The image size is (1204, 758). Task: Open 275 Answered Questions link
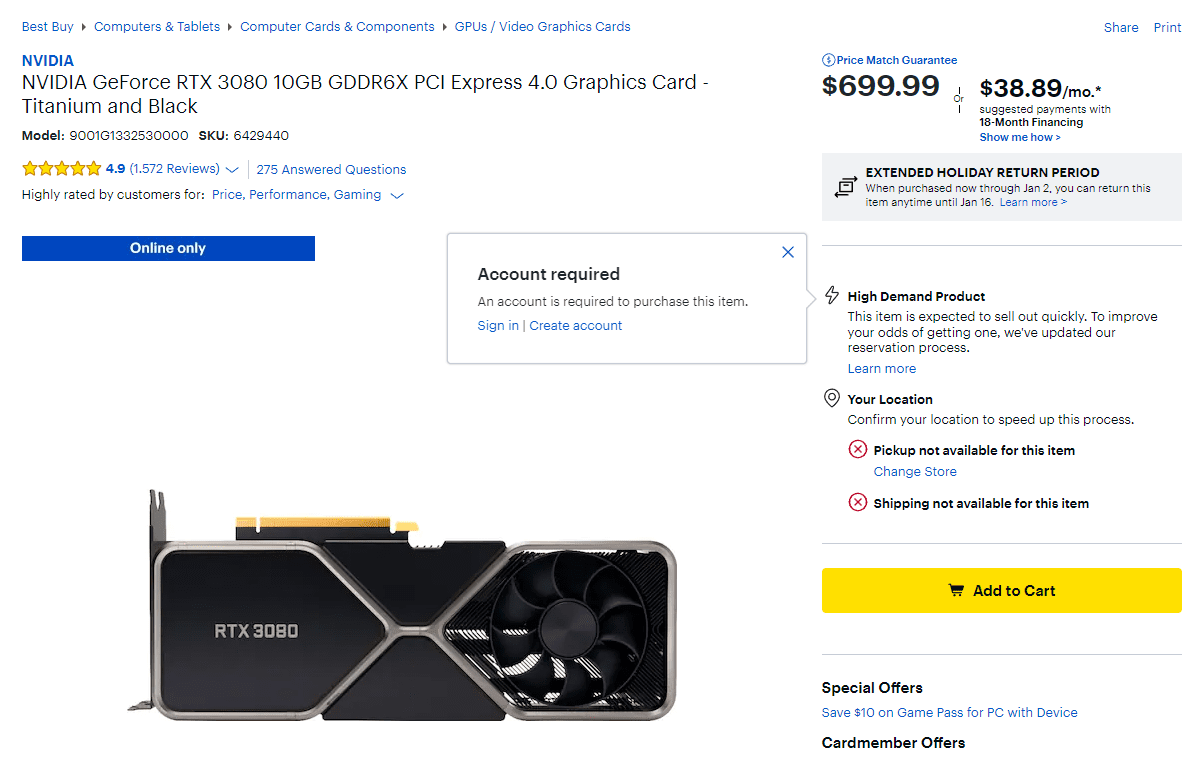tap(332, 170)
